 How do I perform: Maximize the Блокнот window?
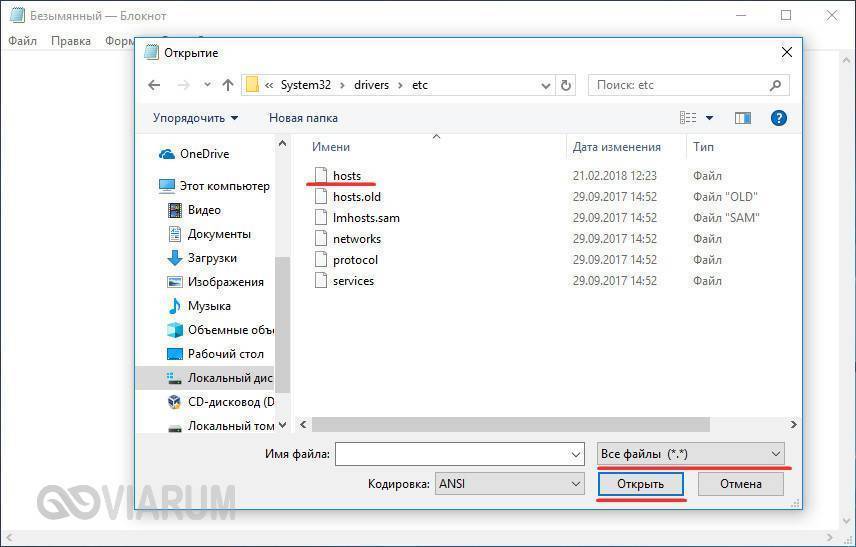point(786,15)
